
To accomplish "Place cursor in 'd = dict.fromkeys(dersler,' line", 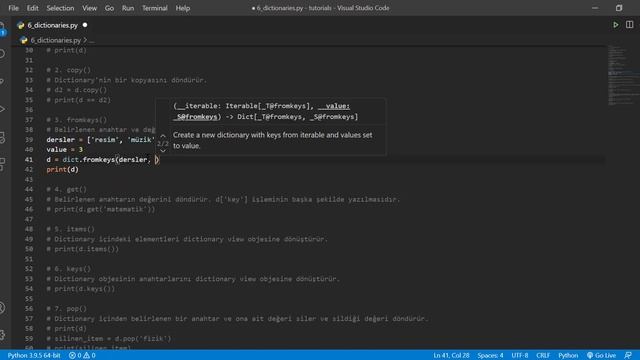I will coord(102,160).
